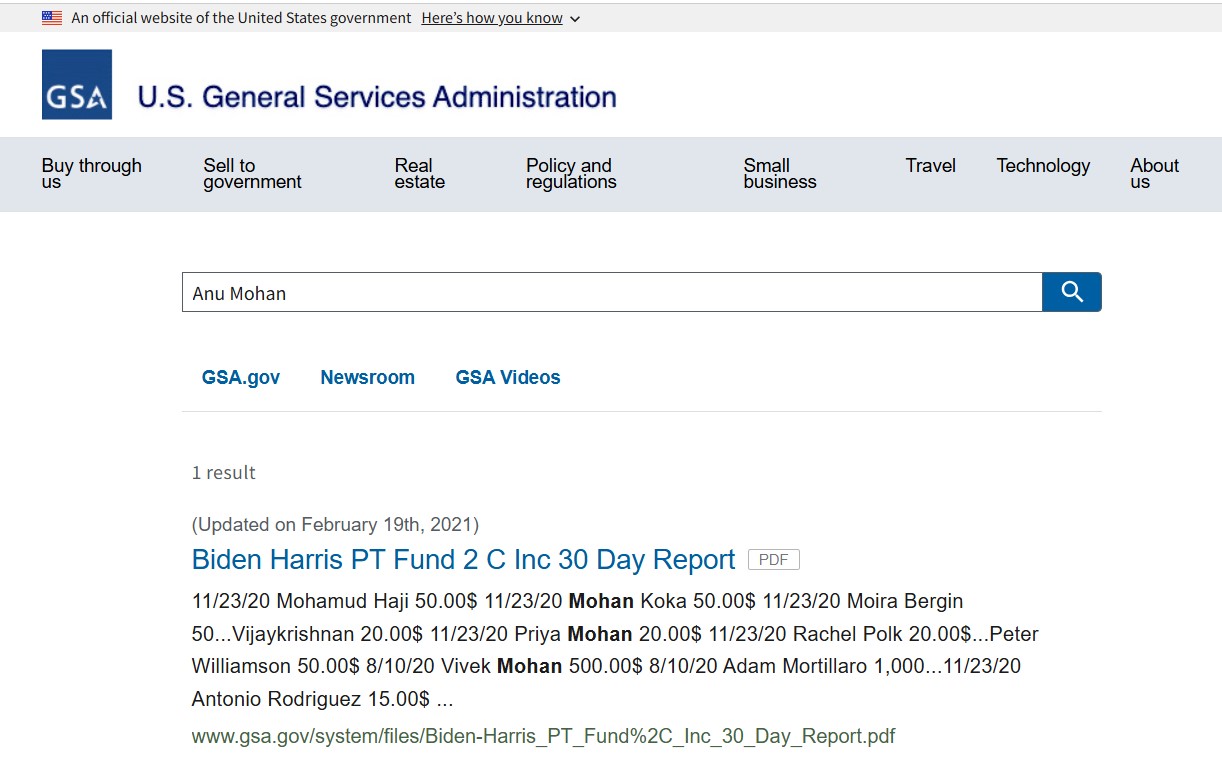Open the Travel navigation menu
The width and height of the screenshot is (1222, 763).
(931, 166)
